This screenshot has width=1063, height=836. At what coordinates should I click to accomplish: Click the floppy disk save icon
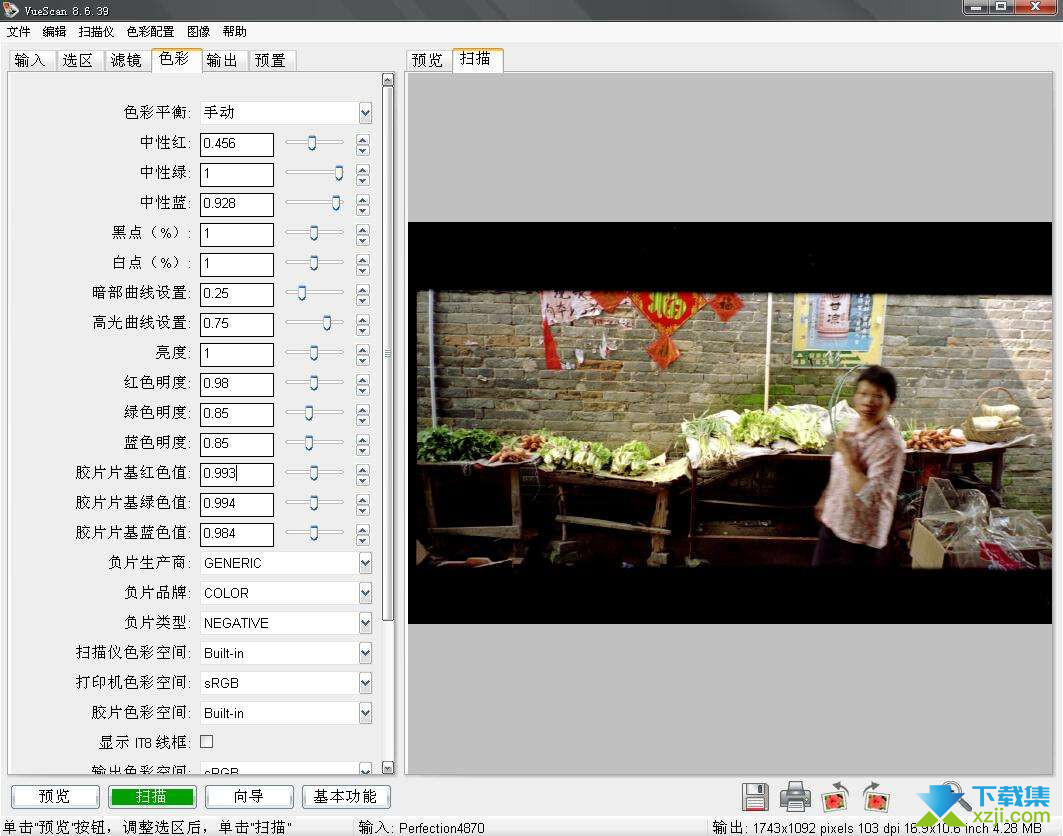click(x=755, y=797)
